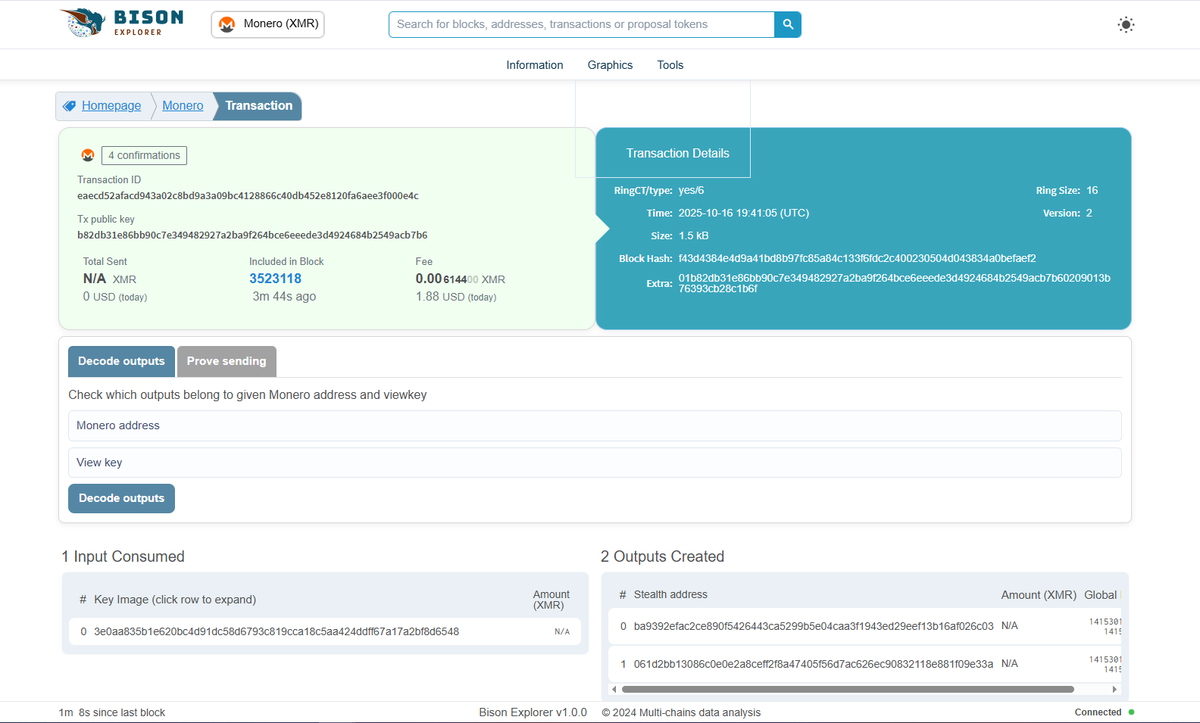Viewport: 1200px width, 723px height.
Task: Go to Homepage breadcrumb link
Action: coord(111,106)
